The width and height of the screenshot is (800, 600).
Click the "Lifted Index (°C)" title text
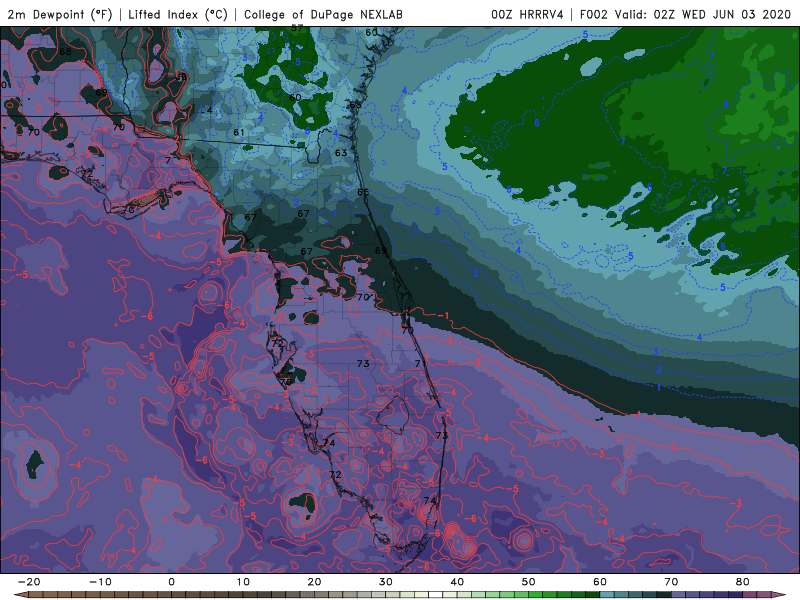click(x=178, y=14)
